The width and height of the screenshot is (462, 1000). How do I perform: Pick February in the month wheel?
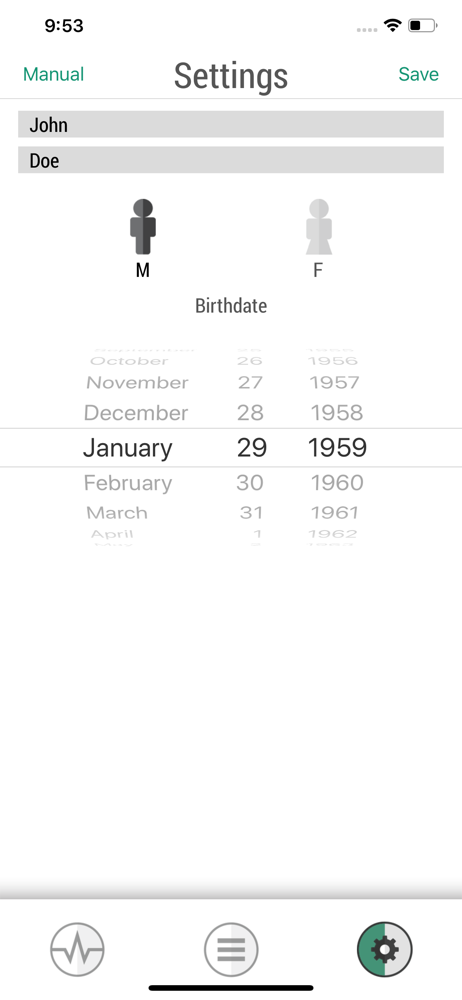pyautogui.click(x=128, y=483)
